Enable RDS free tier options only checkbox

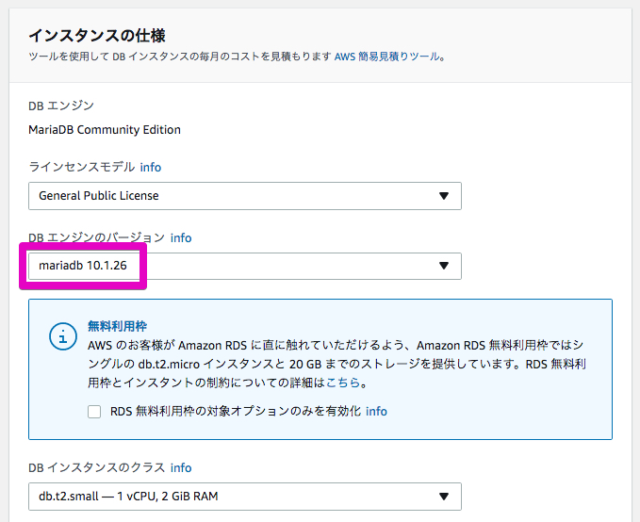point(94,411)
